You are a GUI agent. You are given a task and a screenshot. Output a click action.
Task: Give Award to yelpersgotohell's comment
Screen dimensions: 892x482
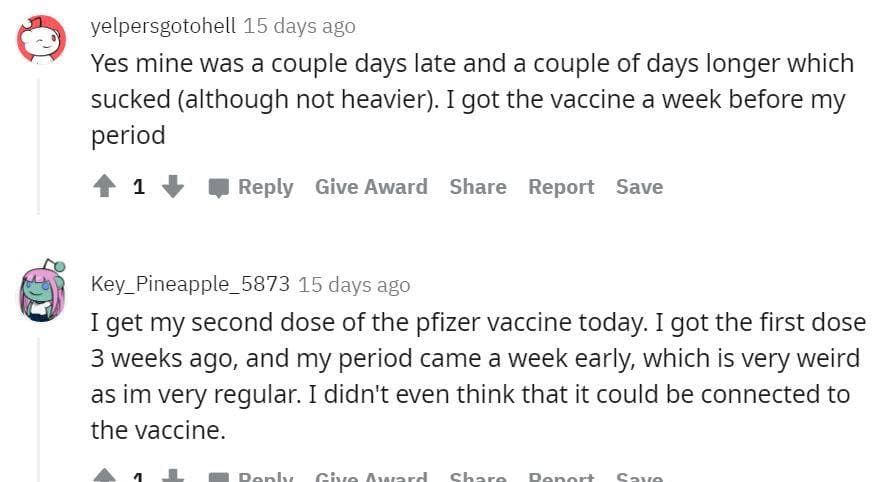[x=371, y=187]
